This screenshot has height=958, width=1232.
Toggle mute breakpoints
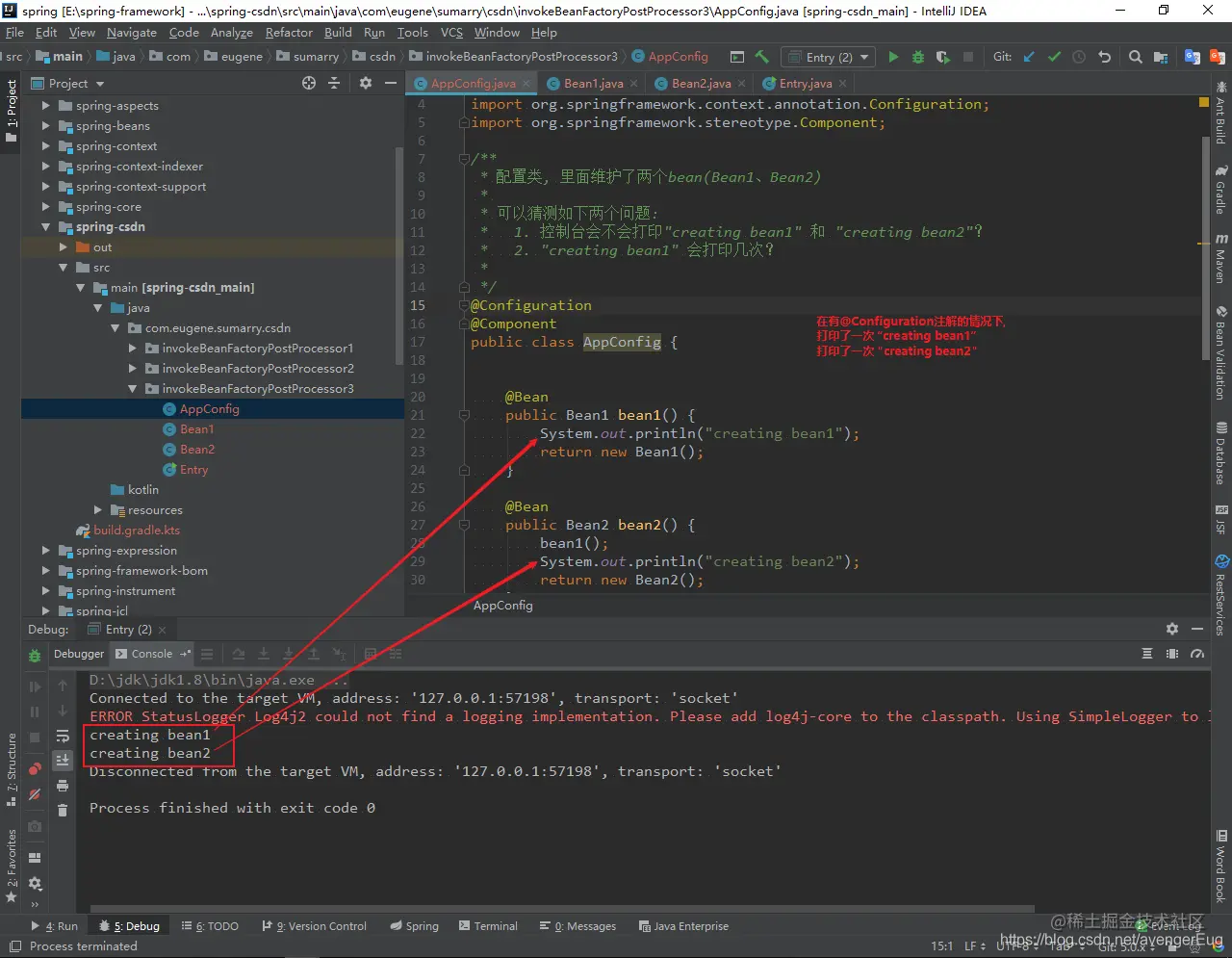click(35, 794)
